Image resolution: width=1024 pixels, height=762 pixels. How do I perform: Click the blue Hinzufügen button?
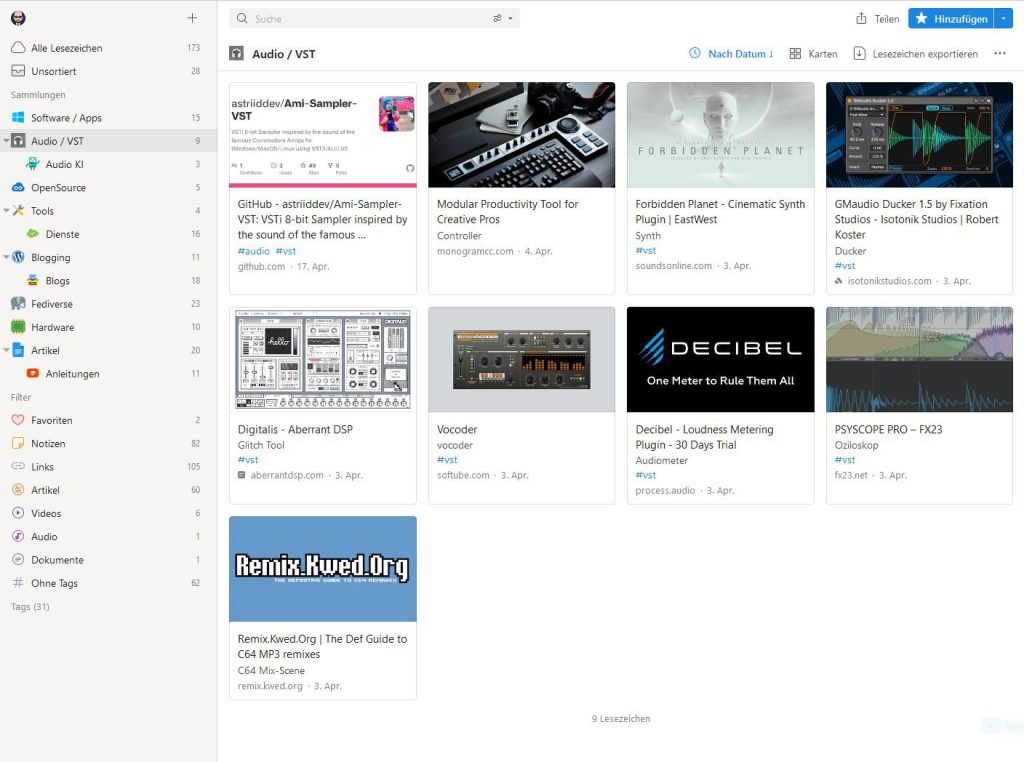[x=952, y=18]
